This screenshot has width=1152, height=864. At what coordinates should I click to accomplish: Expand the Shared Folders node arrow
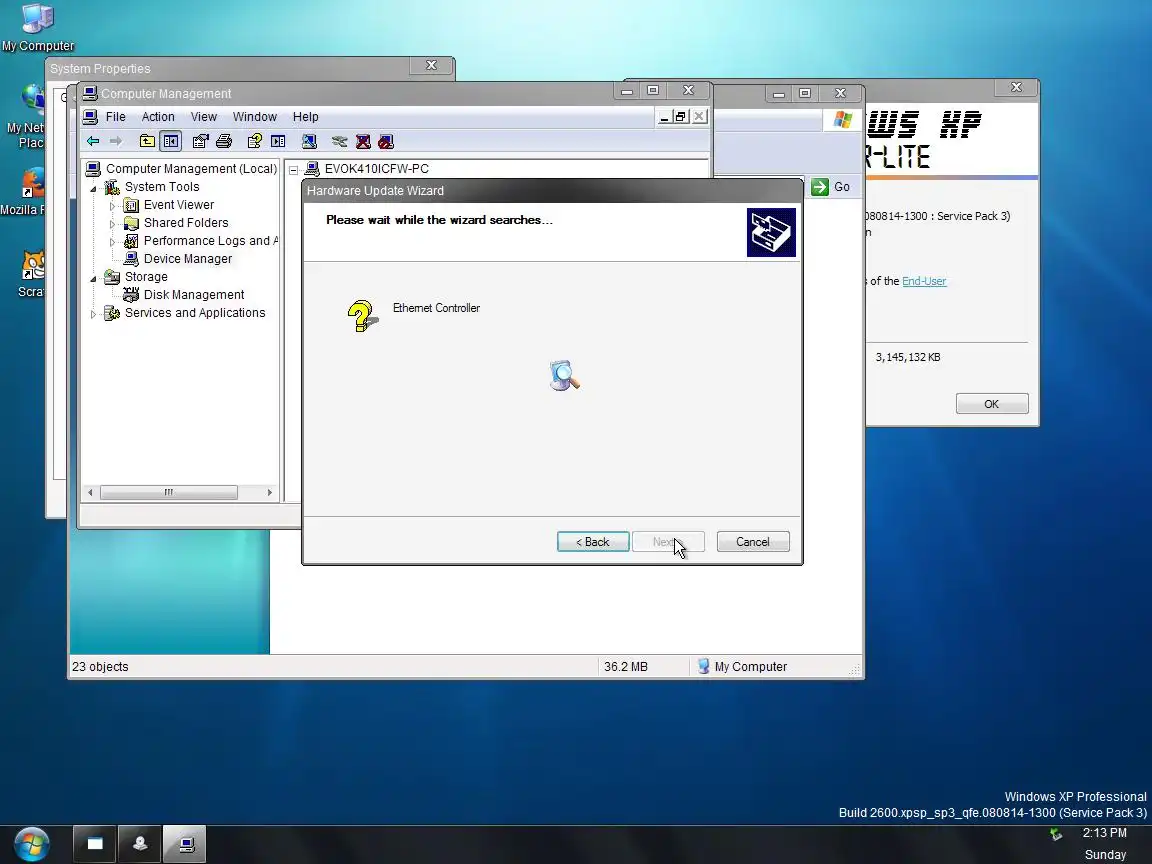click(x=112, y=223)
